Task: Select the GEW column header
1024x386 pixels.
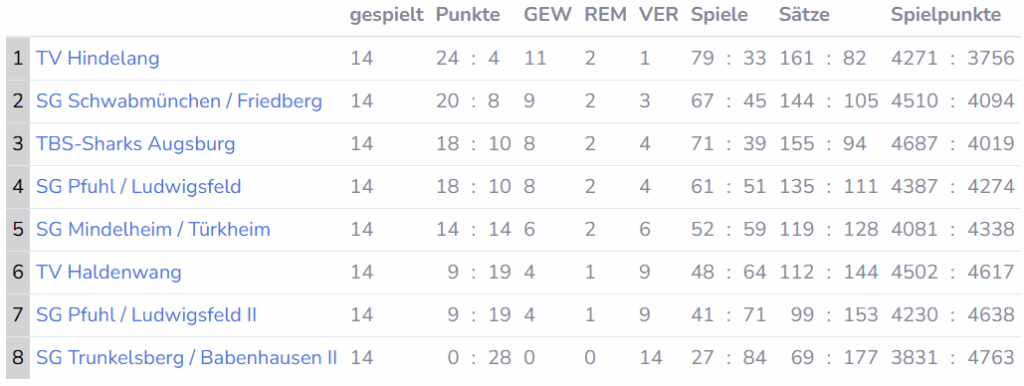Action: pyautogui.click(x=547, y=16)
